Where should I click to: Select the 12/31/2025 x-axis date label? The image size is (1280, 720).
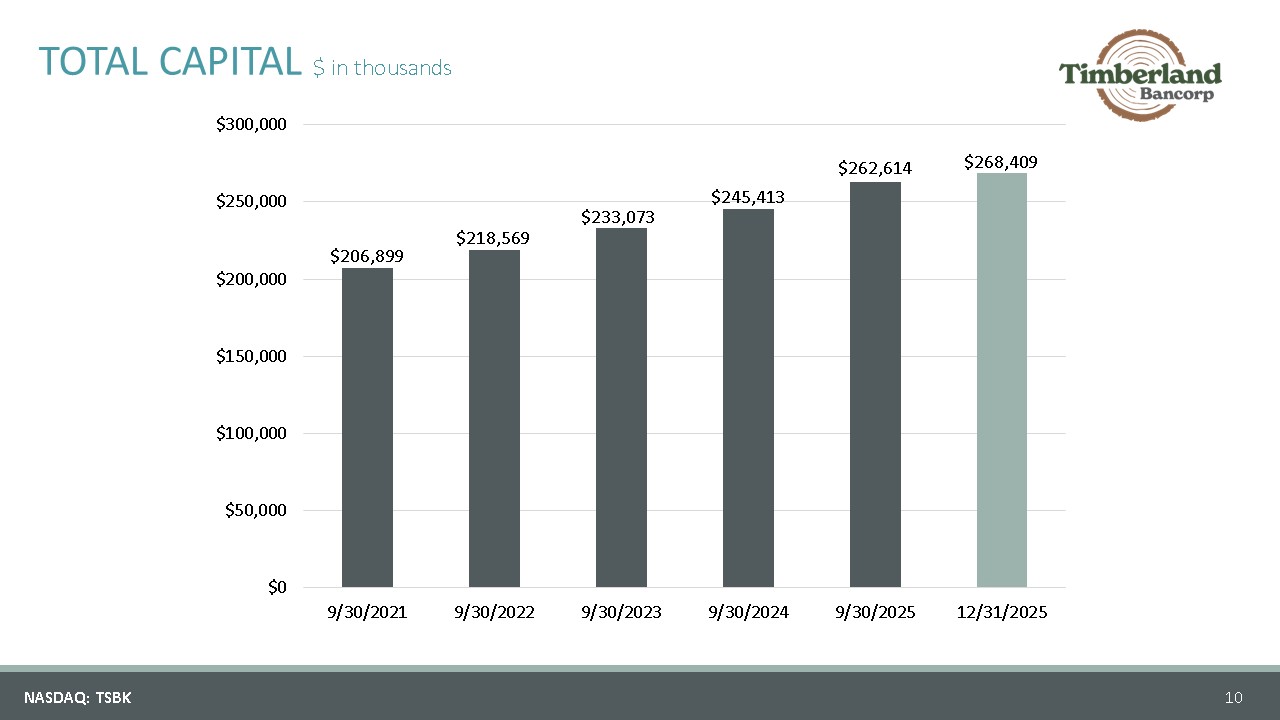(1001, 612)
